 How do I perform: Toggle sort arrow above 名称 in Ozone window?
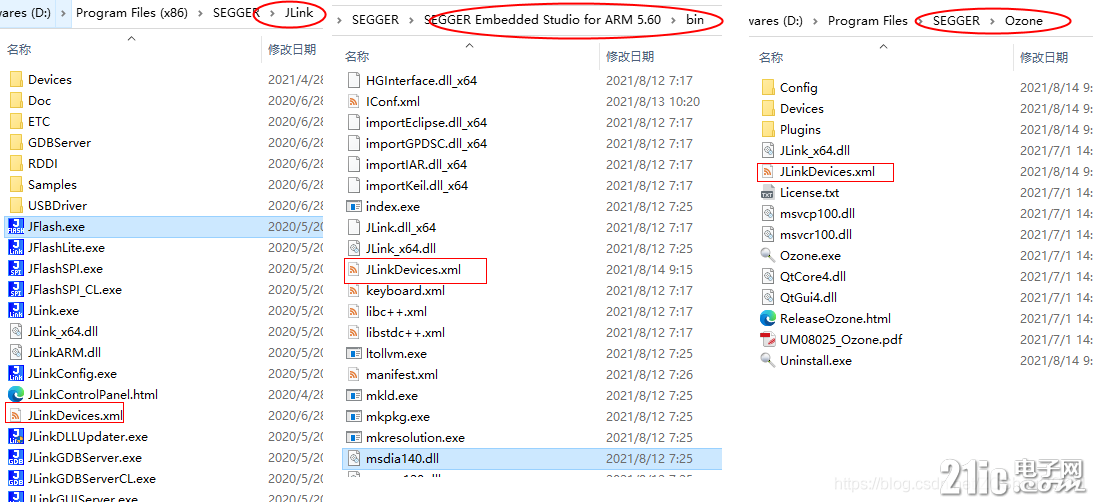pyautogui.click(x=883, y=46)
